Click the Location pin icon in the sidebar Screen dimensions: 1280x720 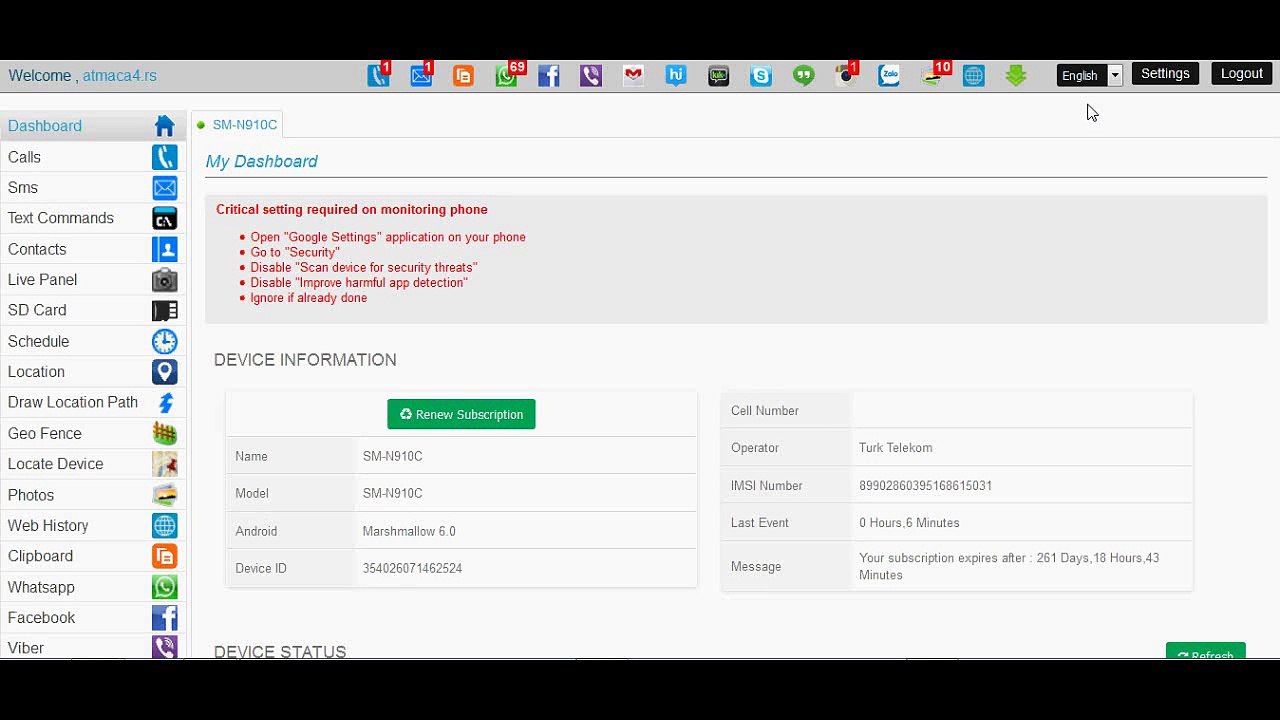point(165,372)
